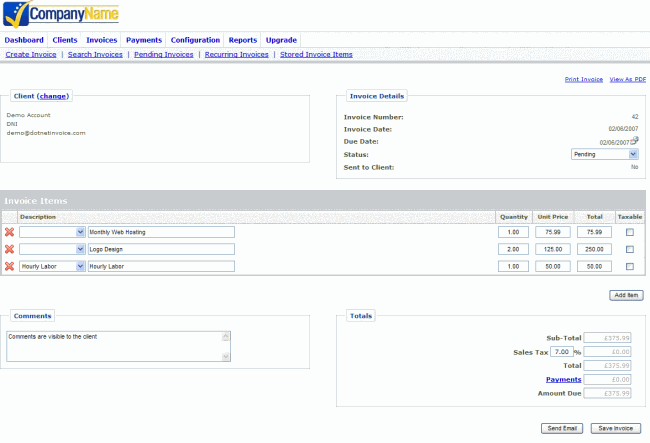Go to the Dashboard tab
The height and width of the screenshot is (443, 650).
pyautogui.click(x=24, y=40)
